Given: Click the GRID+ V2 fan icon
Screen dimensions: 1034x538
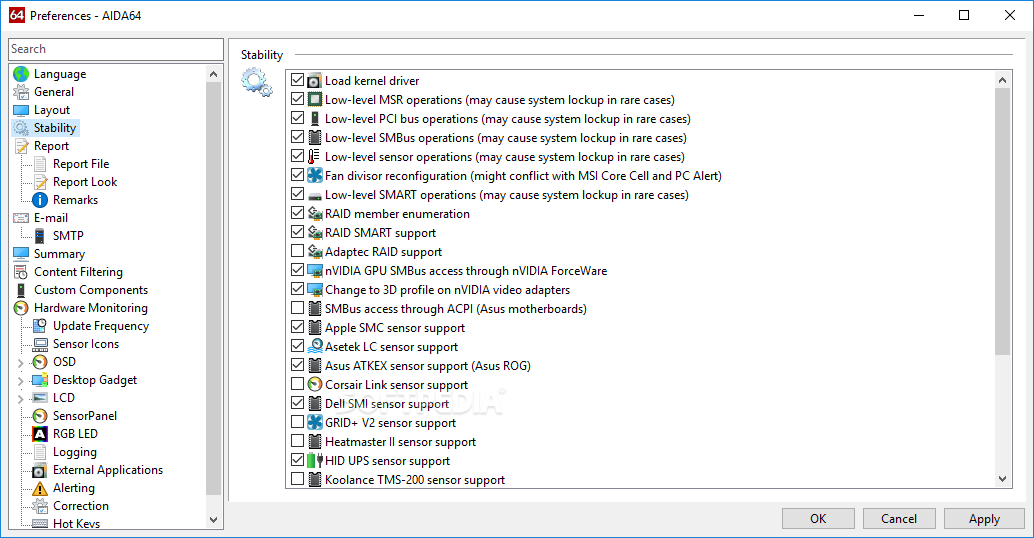Looking at the screenshot, I should tap(315, 423).
